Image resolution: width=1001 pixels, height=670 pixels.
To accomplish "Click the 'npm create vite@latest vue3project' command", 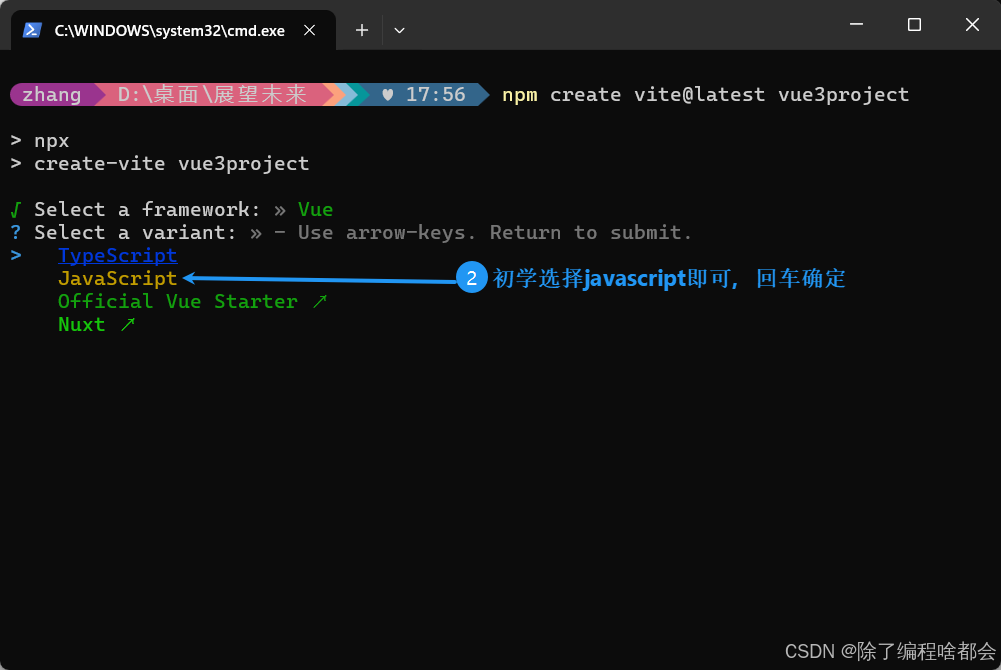I will [705, 94].
